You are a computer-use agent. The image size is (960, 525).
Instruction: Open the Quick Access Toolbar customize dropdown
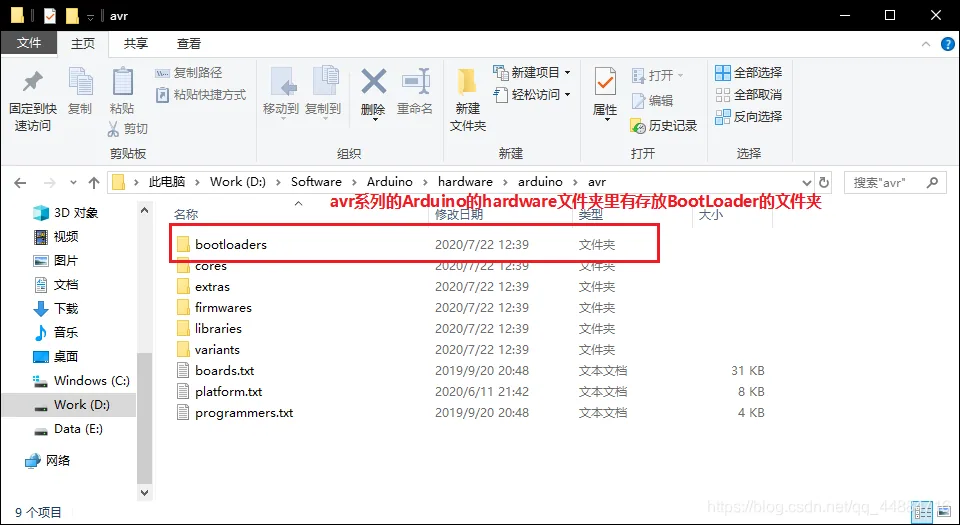point(91,16)
